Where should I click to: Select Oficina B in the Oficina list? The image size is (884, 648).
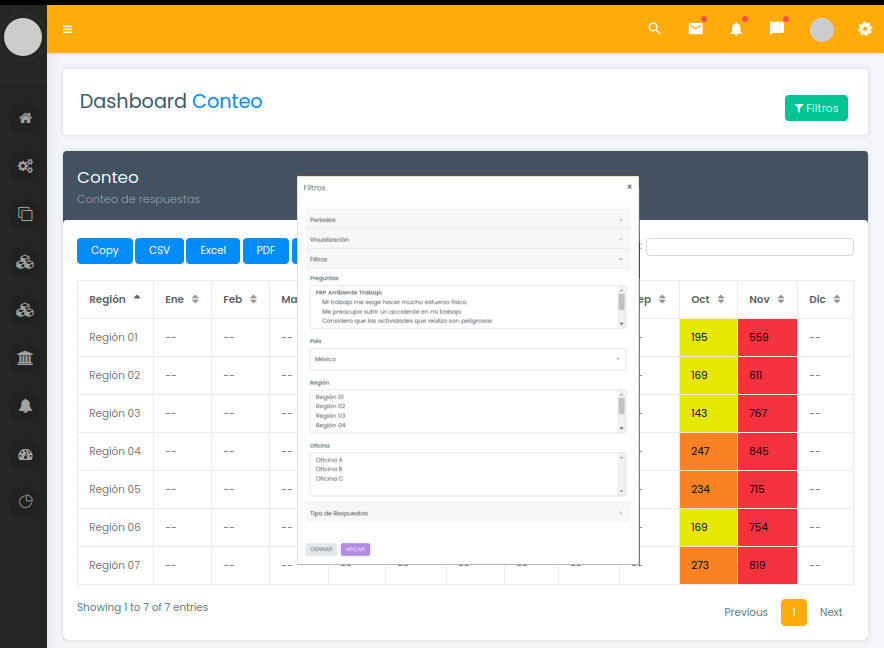pos(329,469)
